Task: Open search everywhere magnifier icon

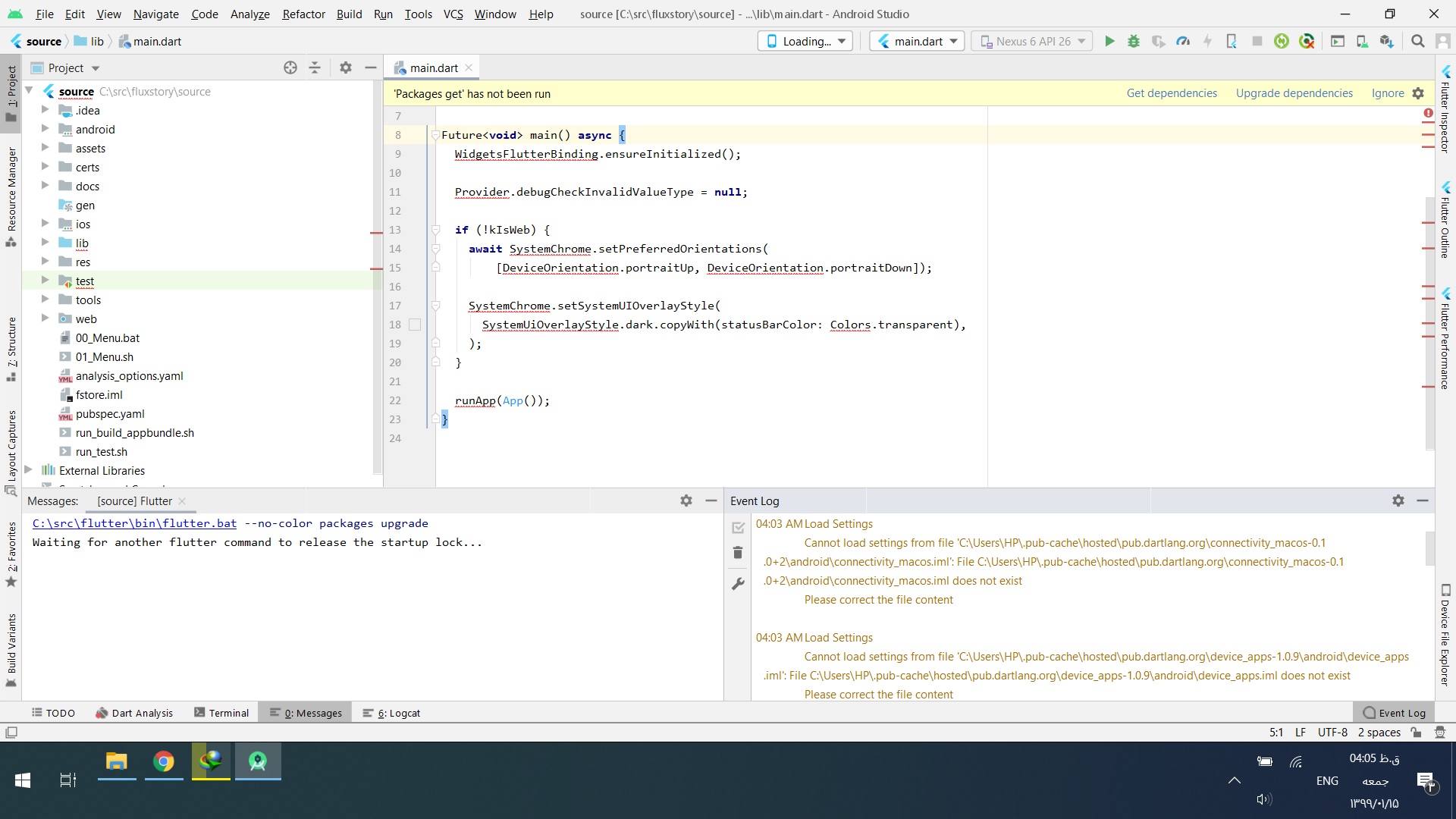Action: (x=1417, y=42)
